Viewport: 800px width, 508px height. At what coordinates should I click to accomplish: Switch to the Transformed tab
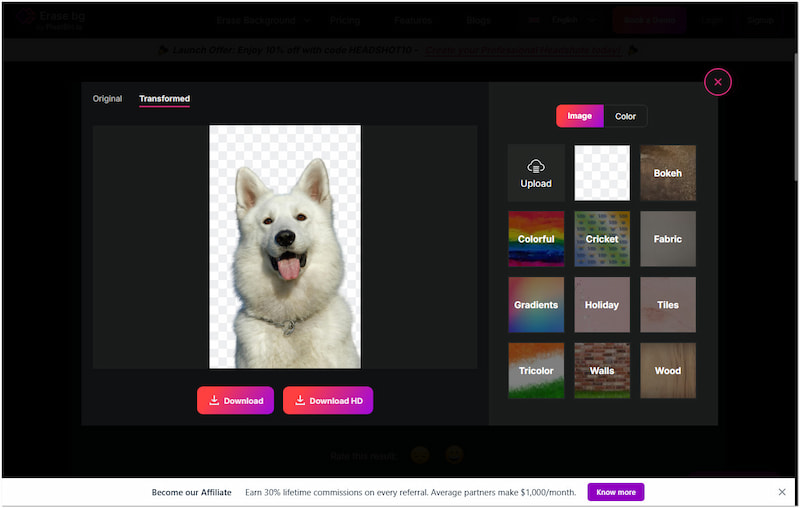pyautogui.click(x=164, y=99)
